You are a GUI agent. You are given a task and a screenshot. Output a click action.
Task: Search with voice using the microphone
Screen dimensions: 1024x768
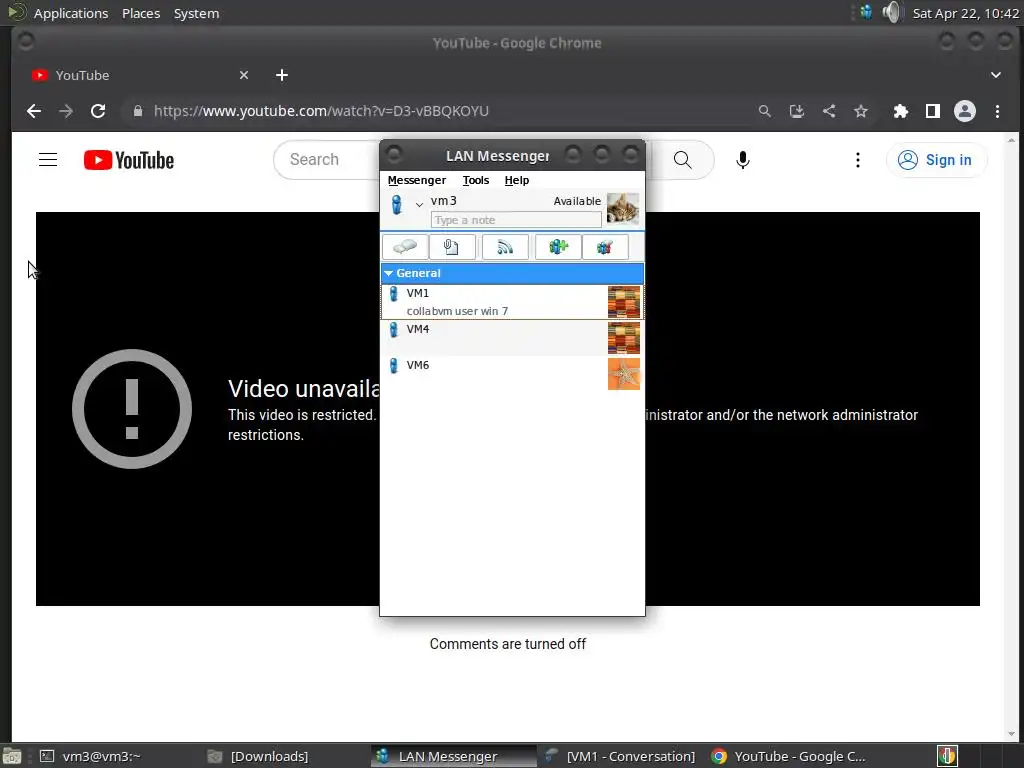tap(743, 159)
